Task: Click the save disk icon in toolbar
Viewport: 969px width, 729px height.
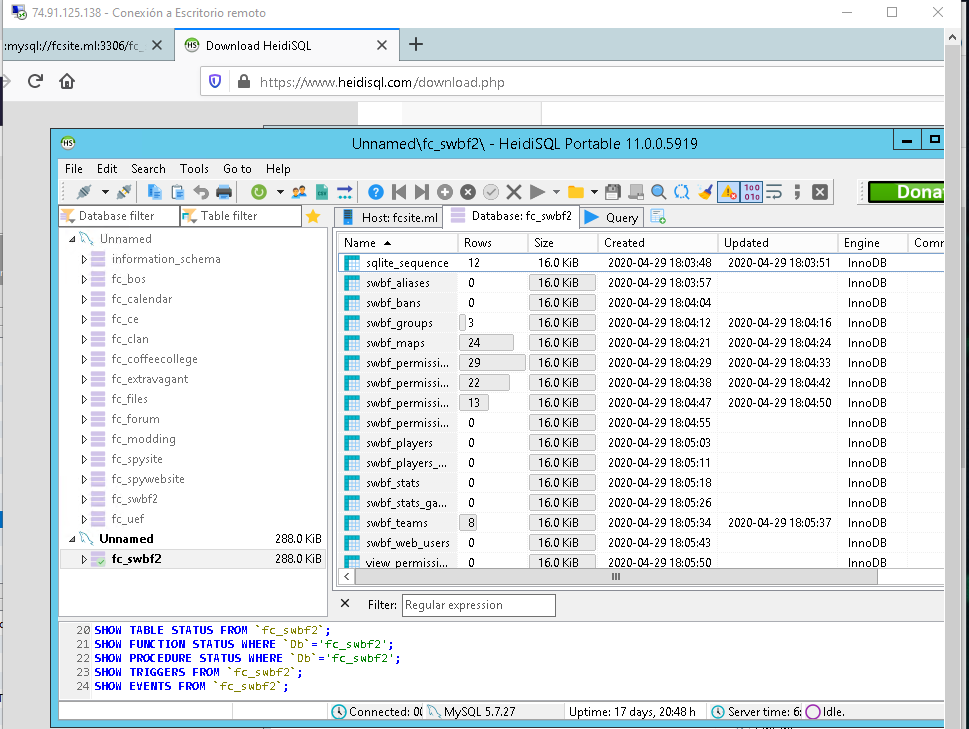Action: click(x=613, y=192)
